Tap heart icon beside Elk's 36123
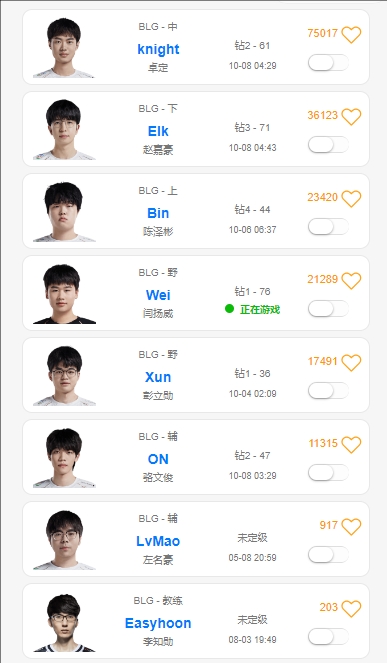This screenshot has height=663, width=387. [x=351, y=117]
